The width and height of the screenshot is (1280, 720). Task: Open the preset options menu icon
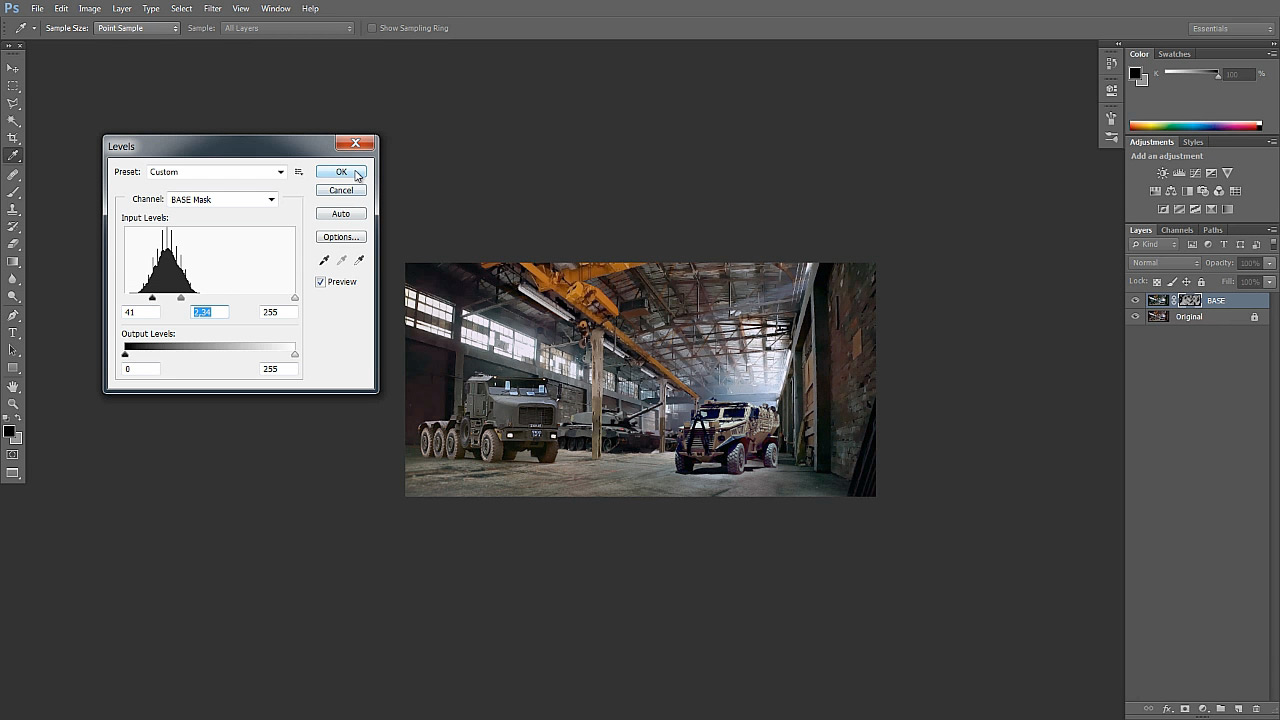click(298, 172)
